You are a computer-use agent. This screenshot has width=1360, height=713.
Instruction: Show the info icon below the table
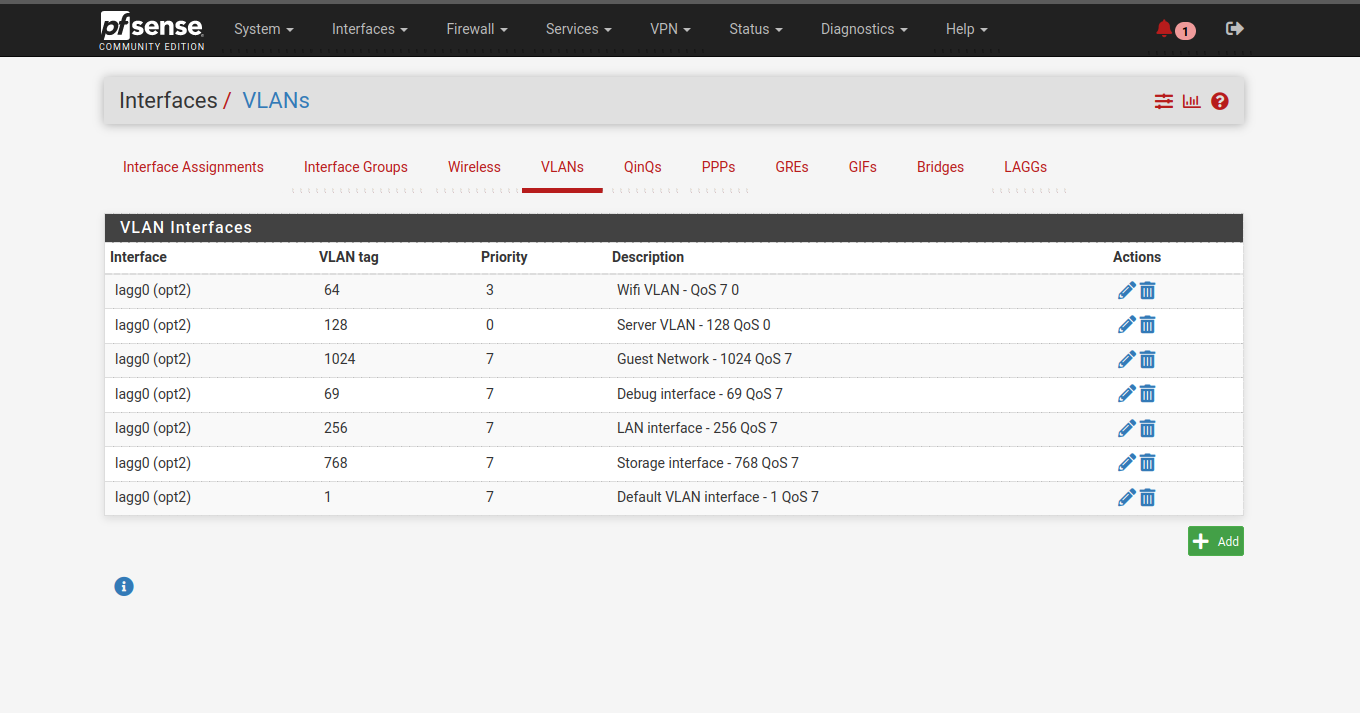pyautogui.click(x=124, y=586)
